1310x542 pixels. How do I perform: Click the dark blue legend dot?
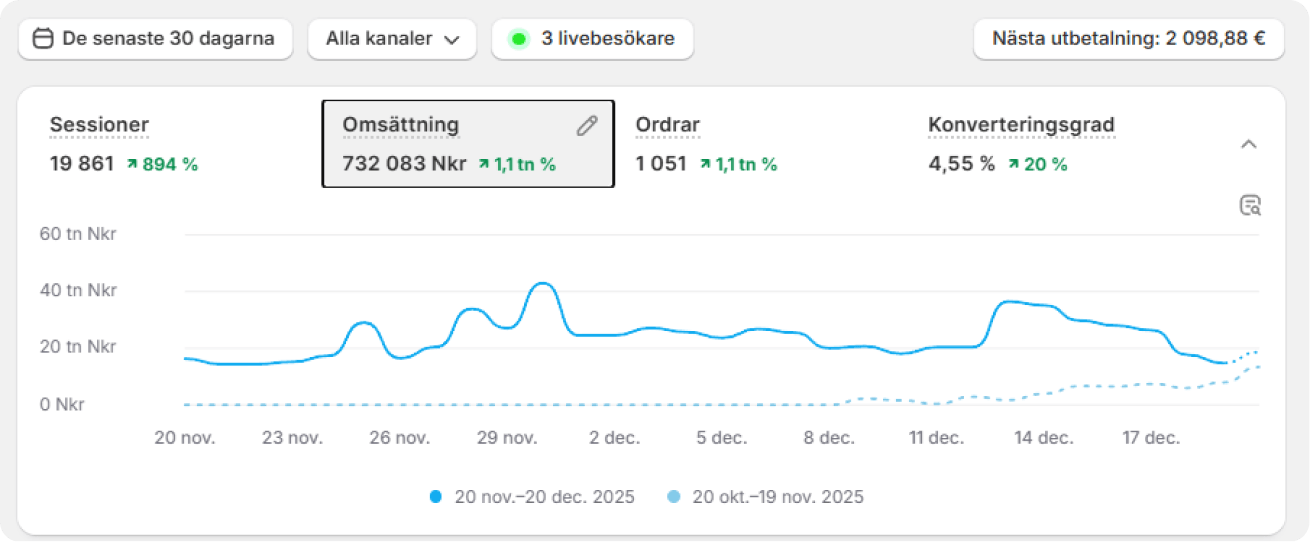pyautogui.click(x=436, y=497)
